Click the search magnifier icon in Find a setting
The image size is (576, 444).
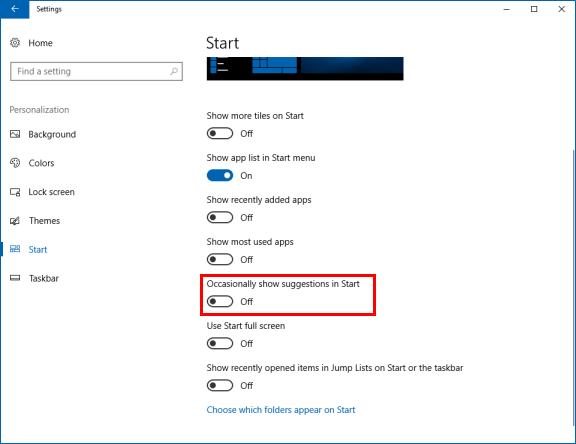(174, 71)
